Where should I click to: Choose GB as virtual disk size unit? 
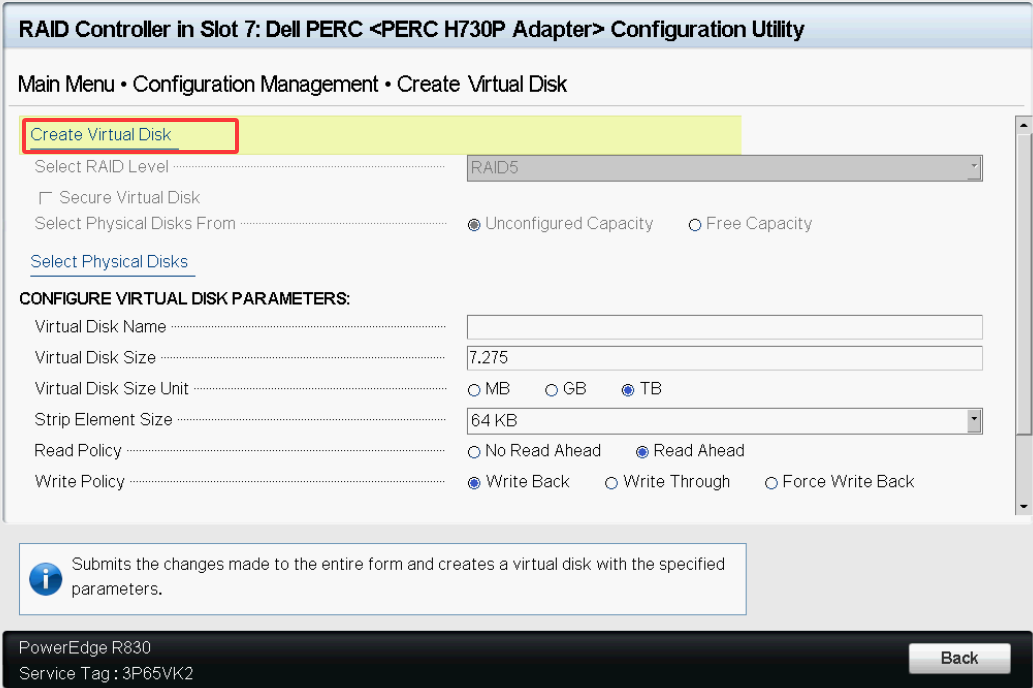click(551, 390)
